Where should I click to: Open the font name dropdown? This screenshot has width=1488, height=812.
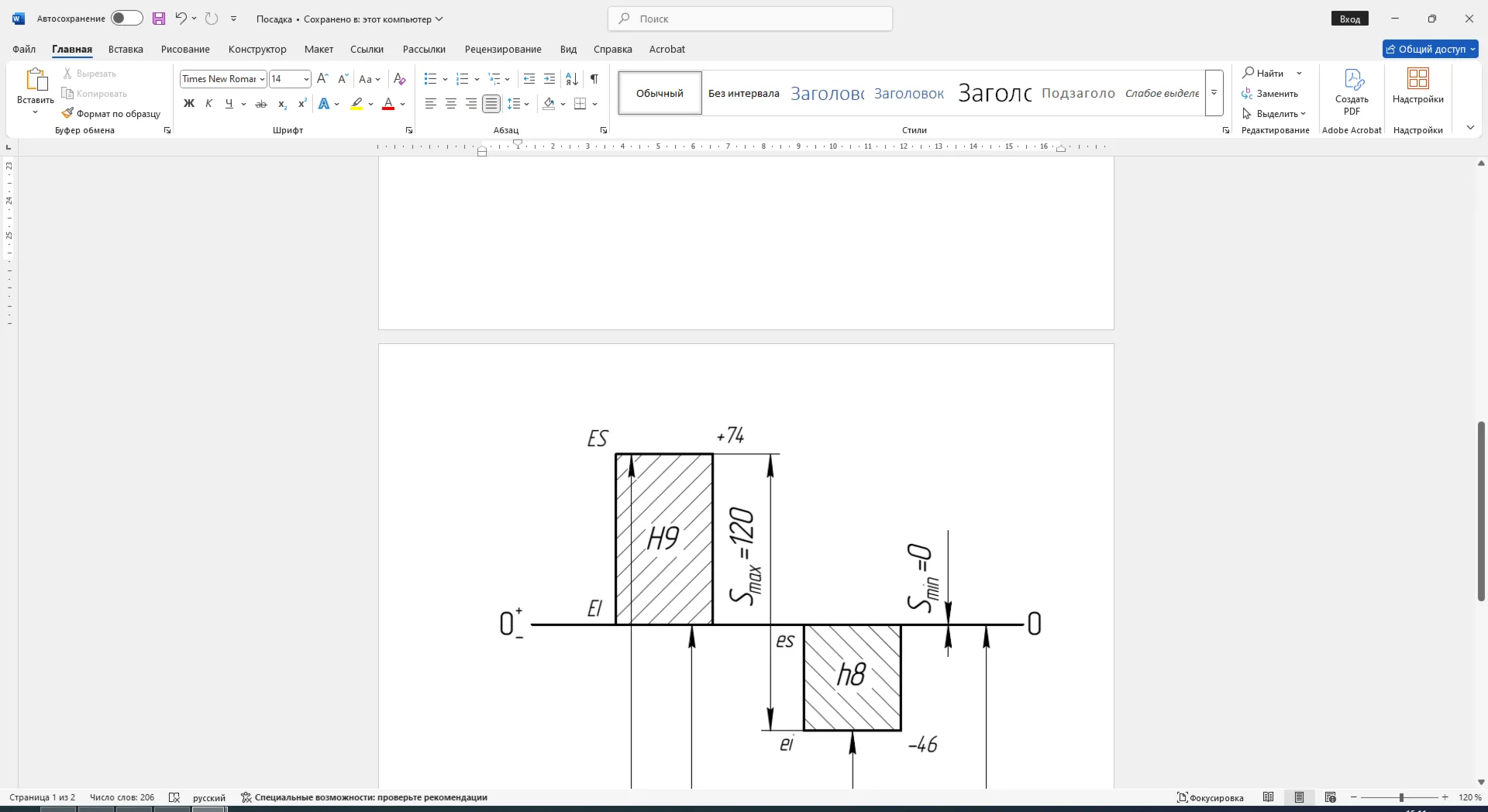pos(263,79)
